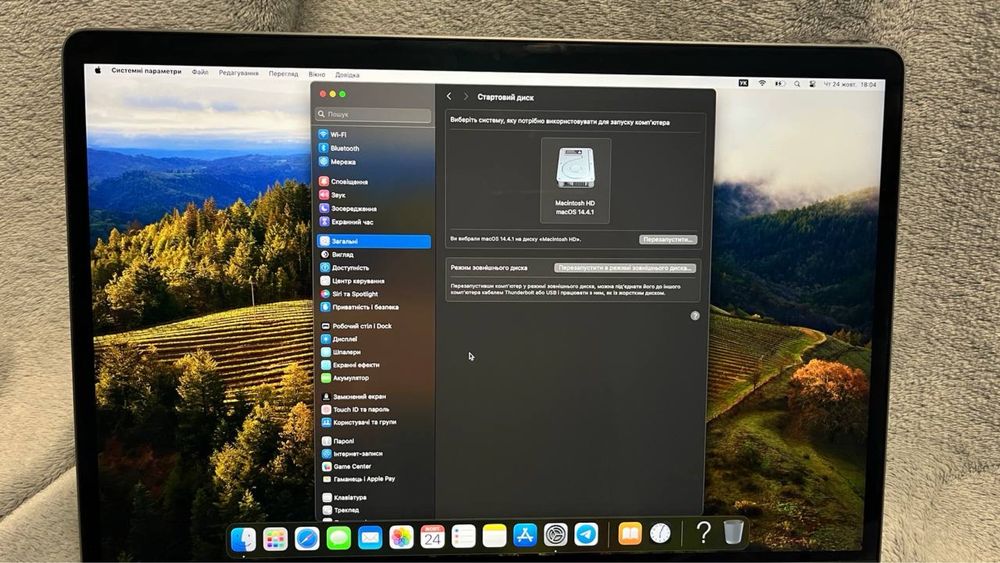The width and height of the screenshot is (1000, 563).
Task: Open Mail from the Dock
Action: click(x=370, y=538)
